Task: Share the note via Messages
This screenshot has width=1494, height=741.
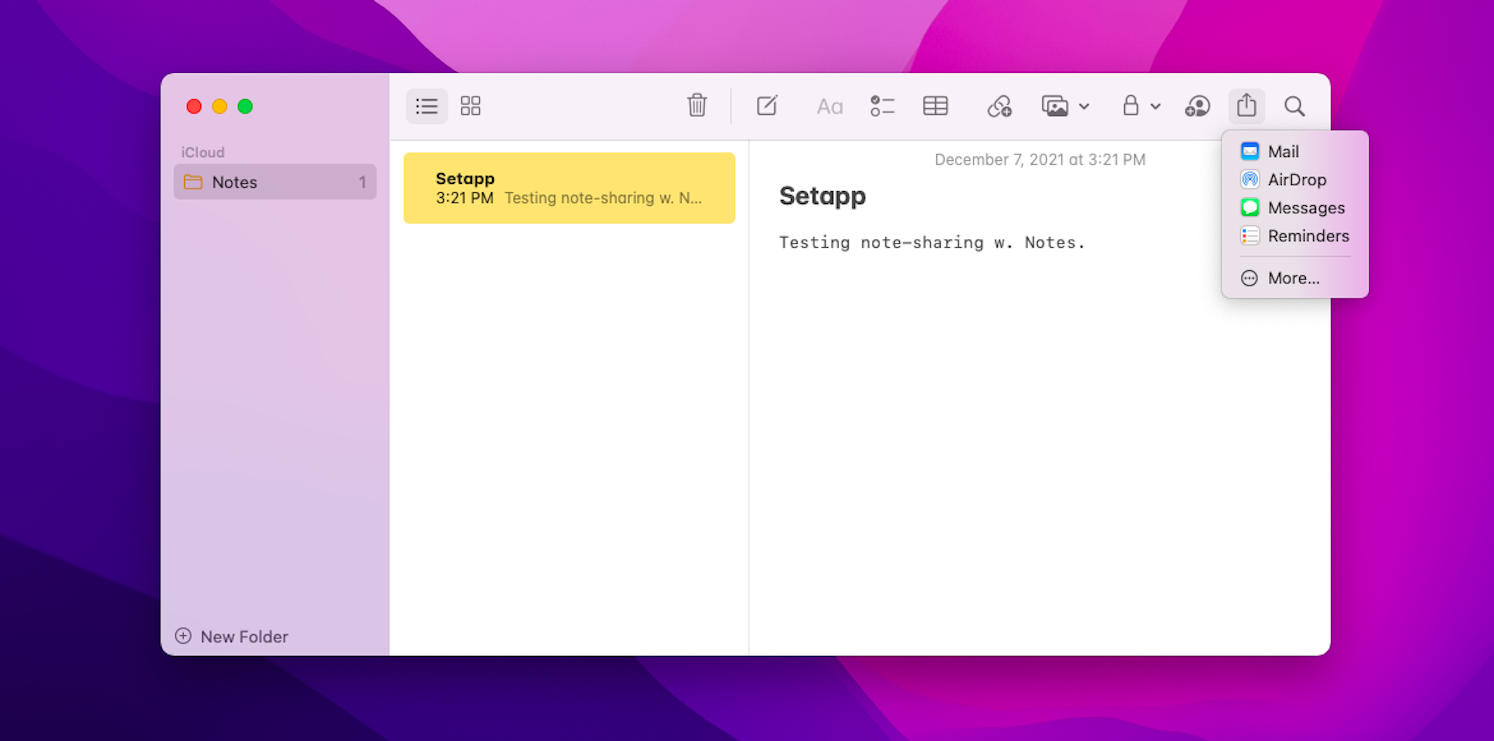Action: tap(1306, 207)
